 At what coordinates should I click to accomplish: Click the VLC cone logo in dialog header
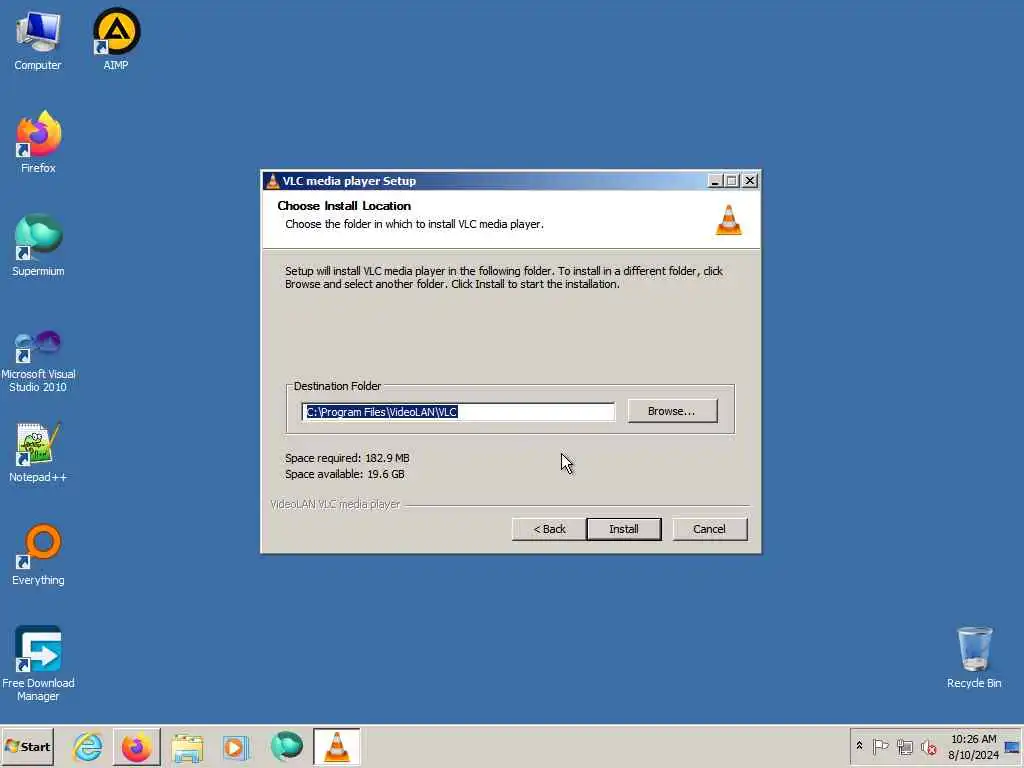pos(728,219)
